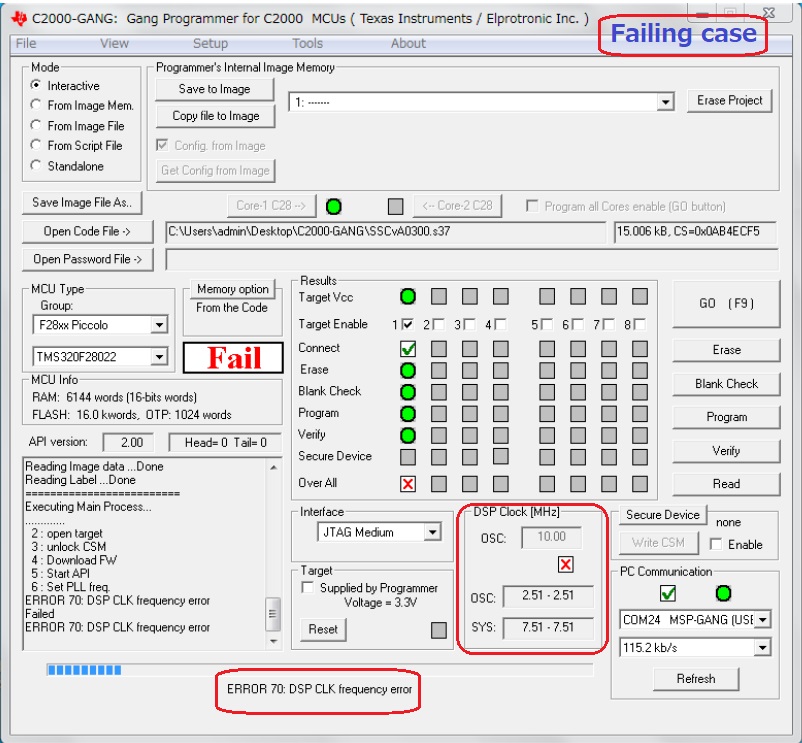The width and height of the screenshot is (802, 743).
Task: Click the GO (F9) button
Action: pyautogui.click(x=726, y=304)
